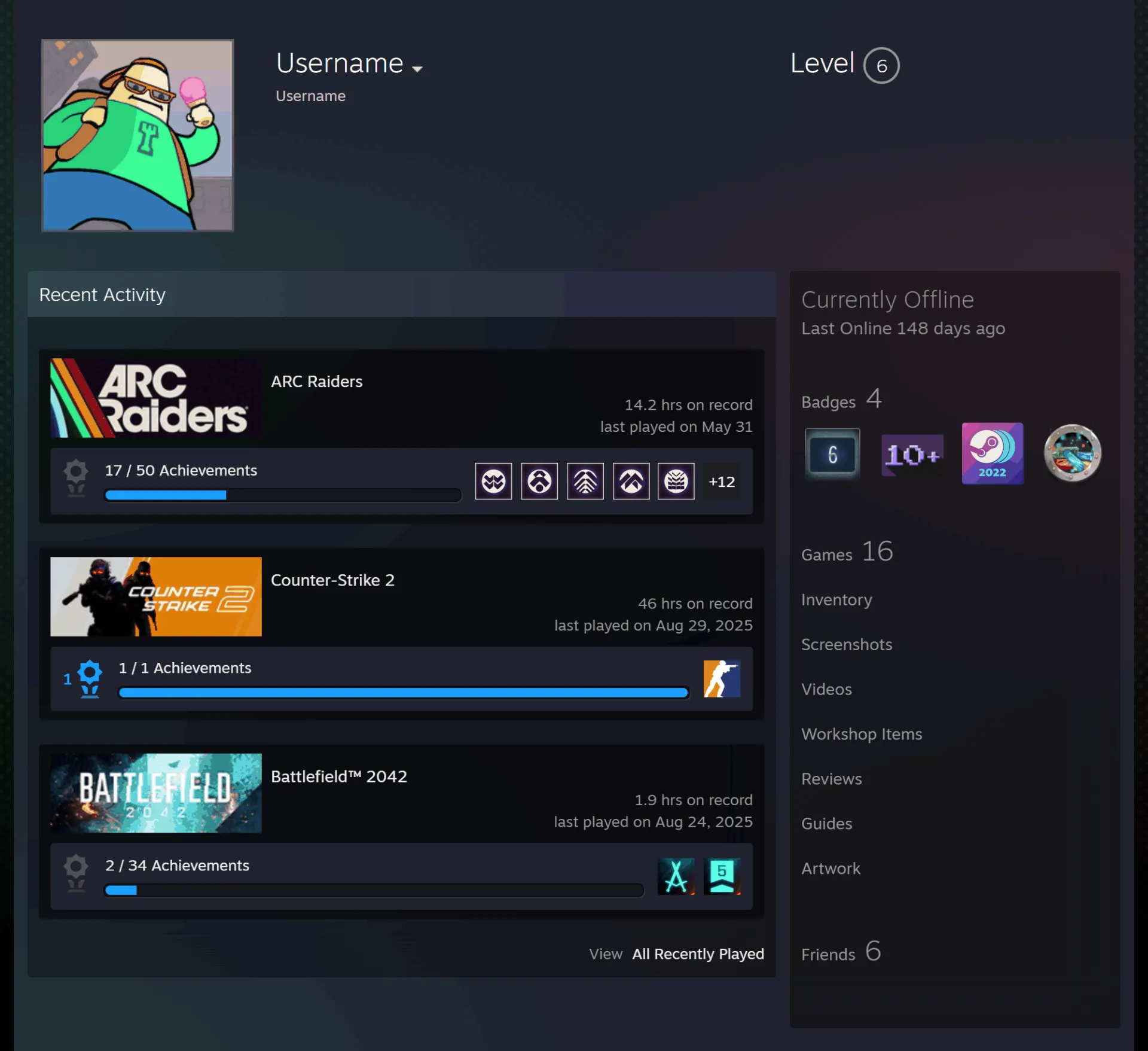Open the Videos page
1148x1051 pixels.
[826, 689]
